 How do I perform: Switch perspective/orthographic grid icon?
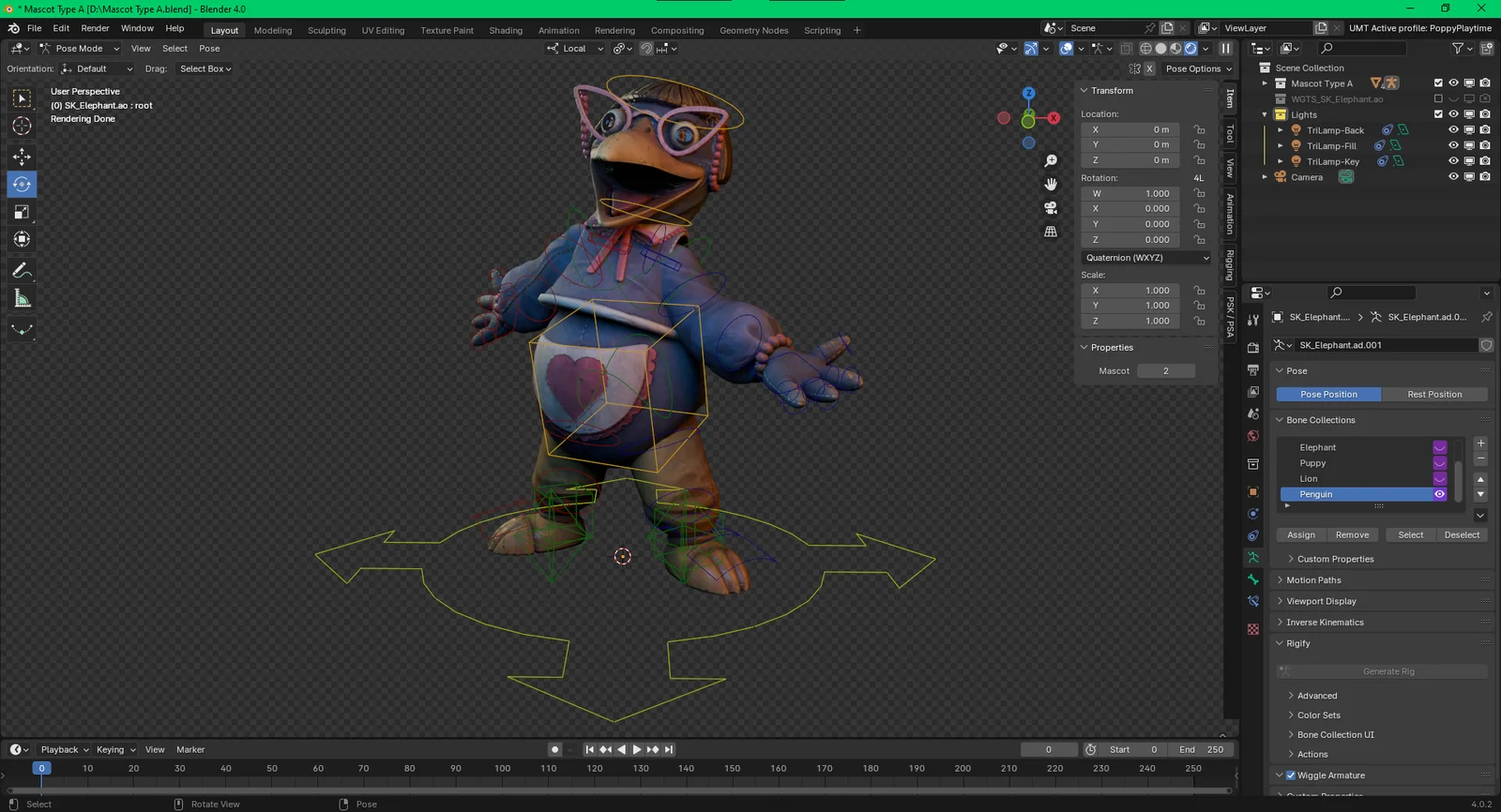pyautogui.click(x=1051, y=231)
